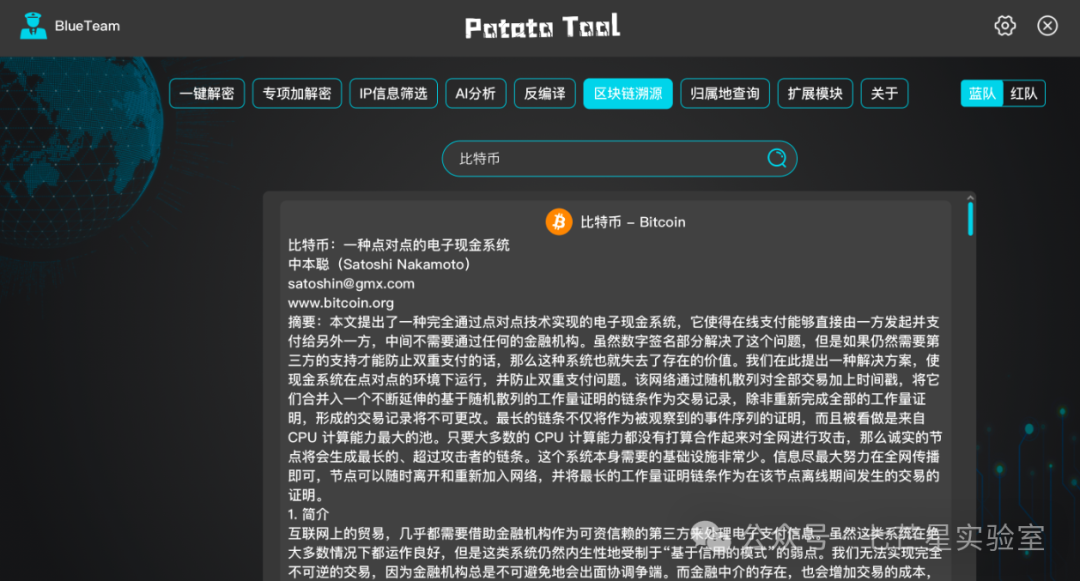The width and height of the screenshot is (1080, 581).
Task: Open the settings gear icon
Action: point(1005,26)
